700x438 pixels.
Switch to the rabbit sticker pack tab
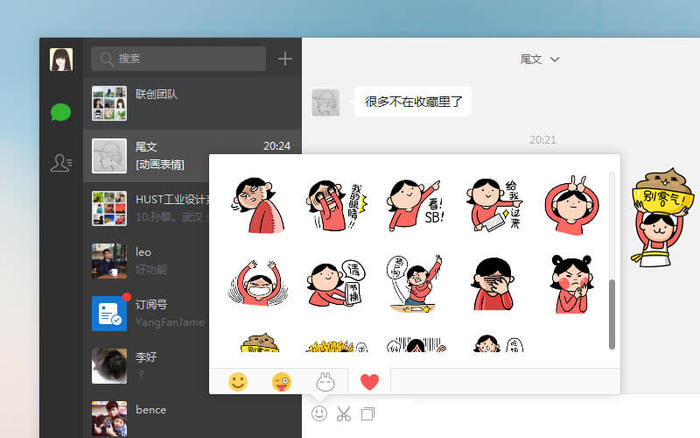(x=325, y=382)
